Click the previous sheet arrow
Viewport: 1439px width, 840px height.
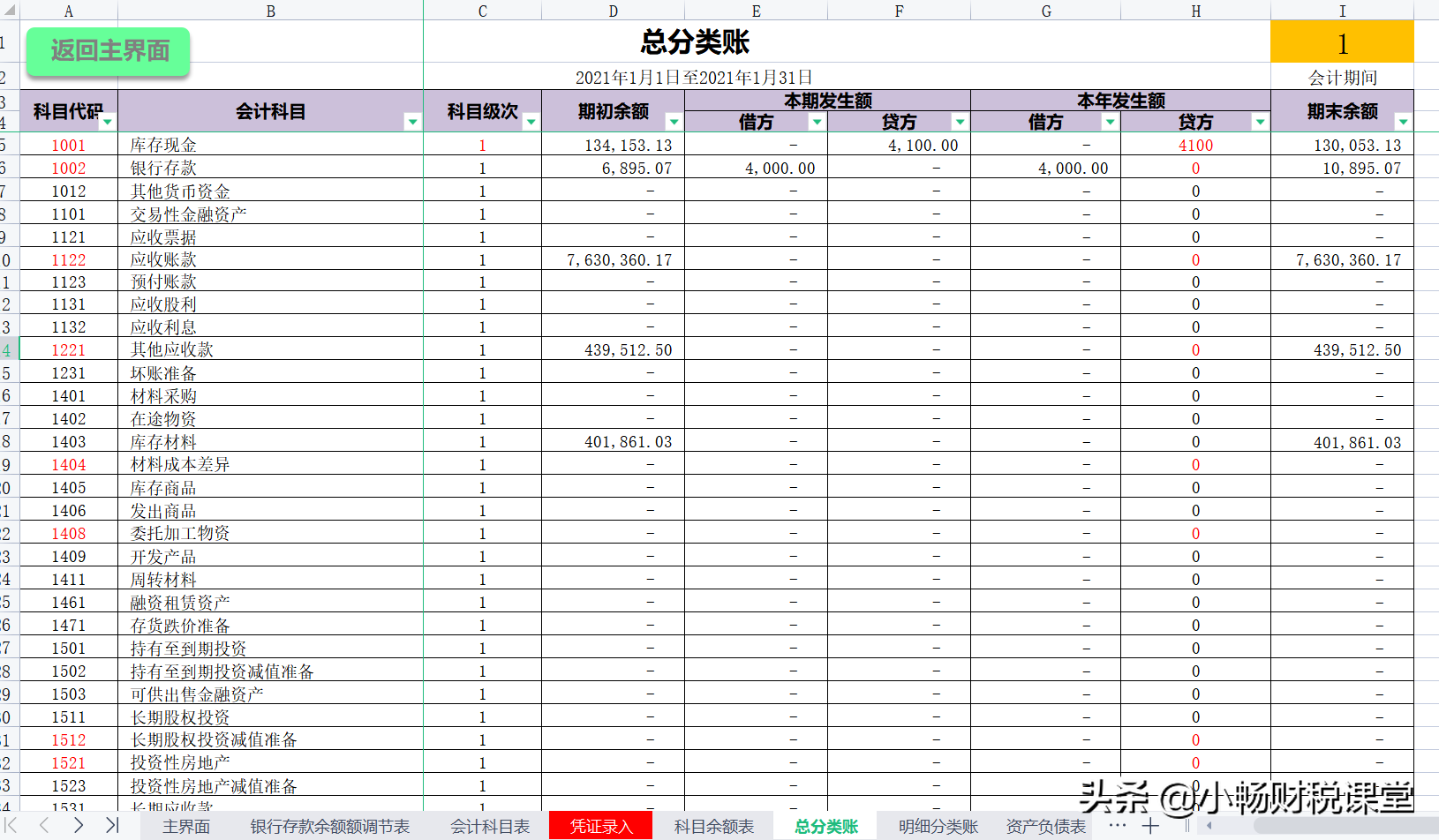coord(46,826)
